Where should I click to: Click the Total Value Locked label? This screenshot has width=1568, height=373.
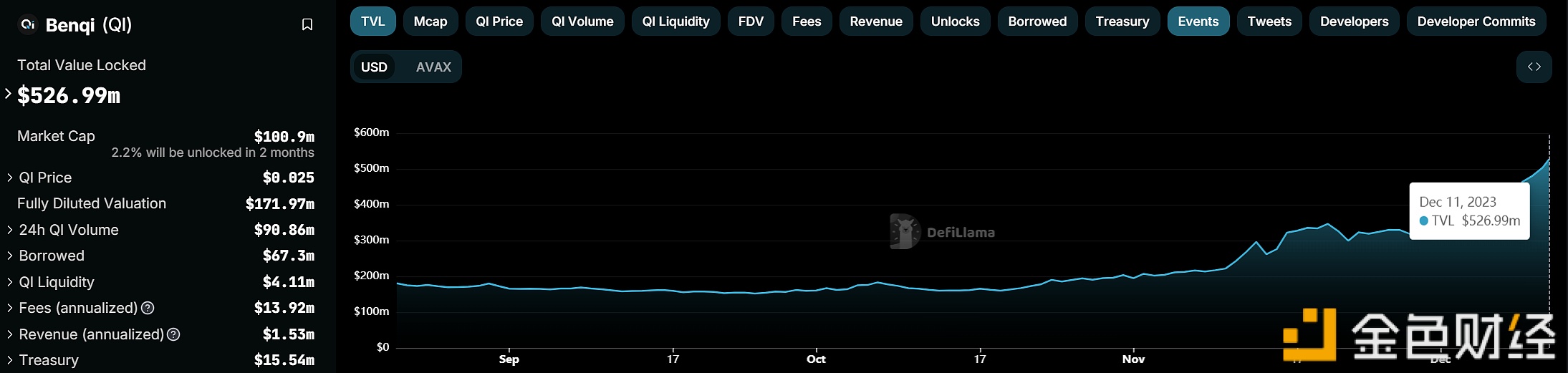point(82,65)
